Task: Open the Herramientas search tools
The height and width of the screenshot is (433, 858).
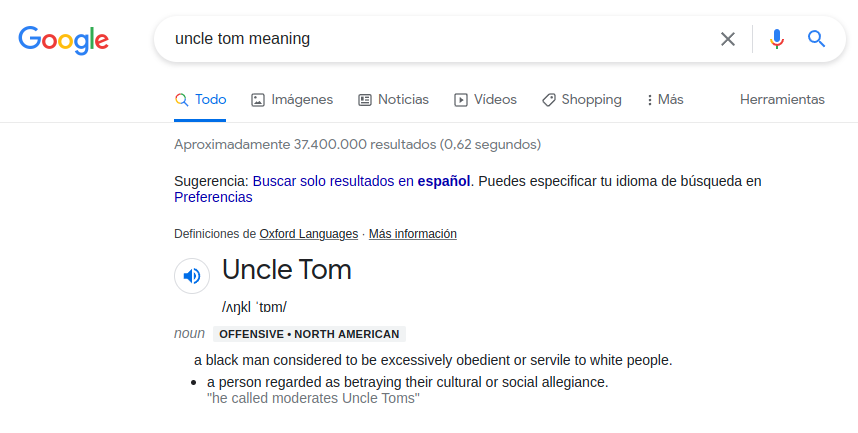Action: click(x=782, y=100)
